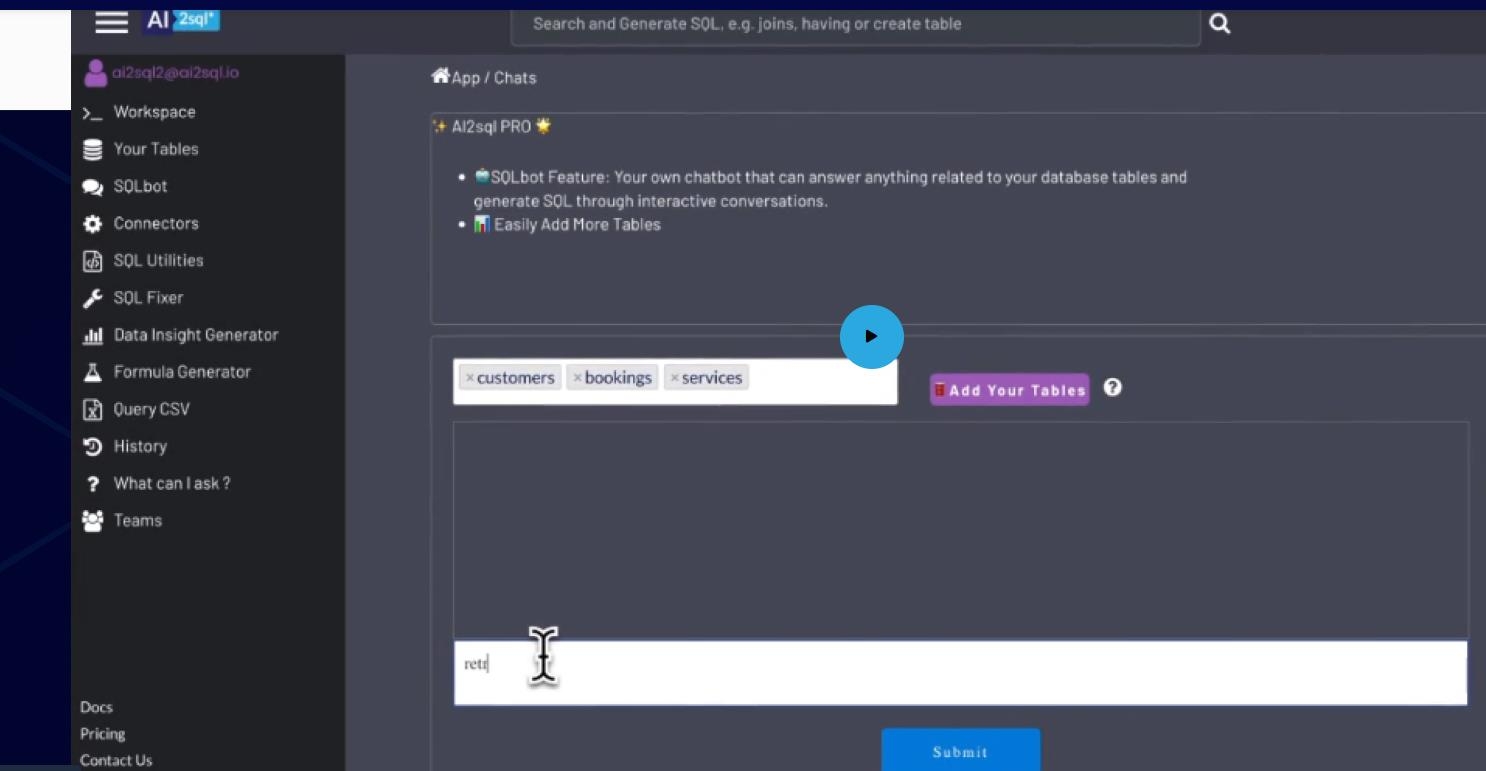Click the help question mark icon
The image size is (1486, 771).
(1112, 388)
